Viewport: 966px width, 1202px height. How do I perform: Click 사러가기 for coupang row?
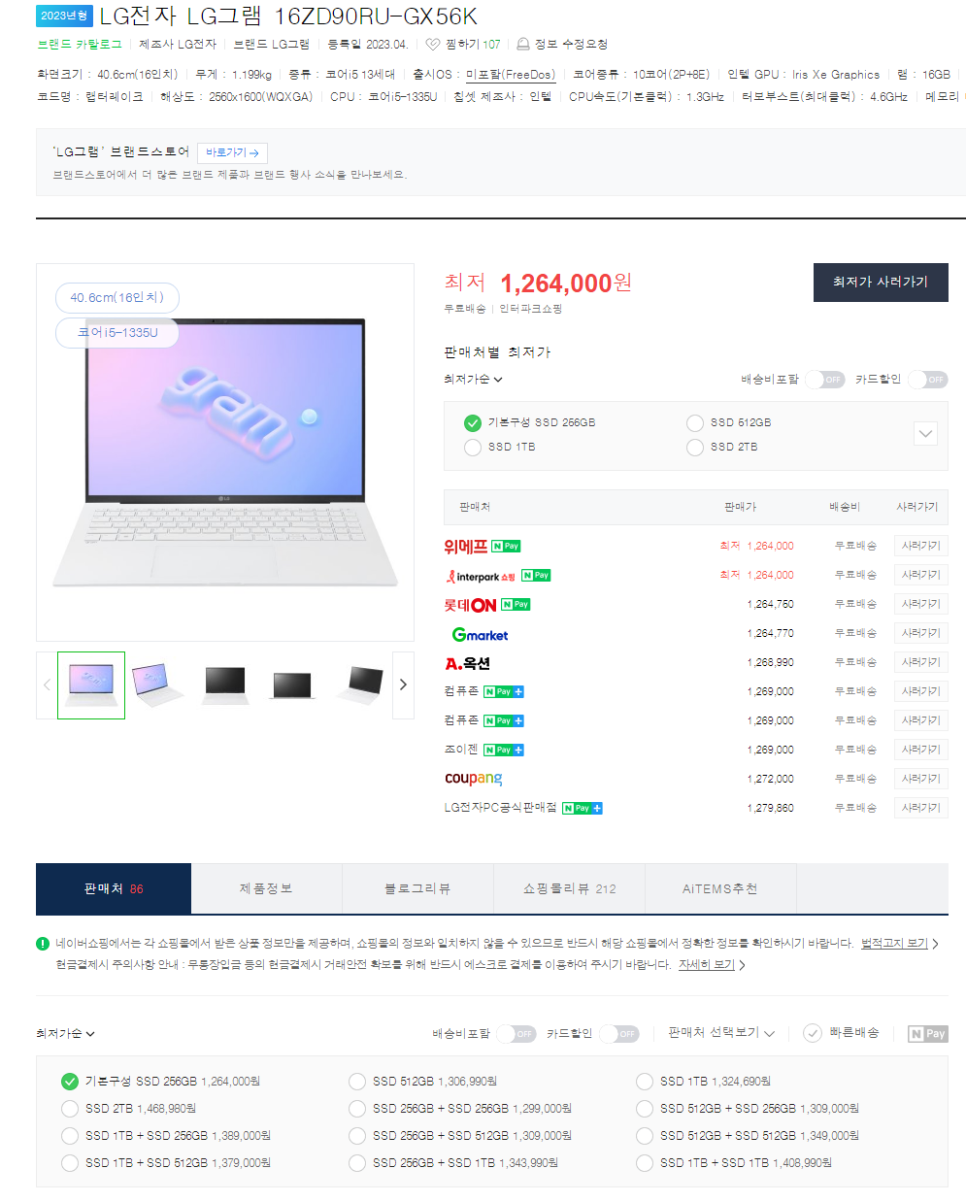coord(921,778)
